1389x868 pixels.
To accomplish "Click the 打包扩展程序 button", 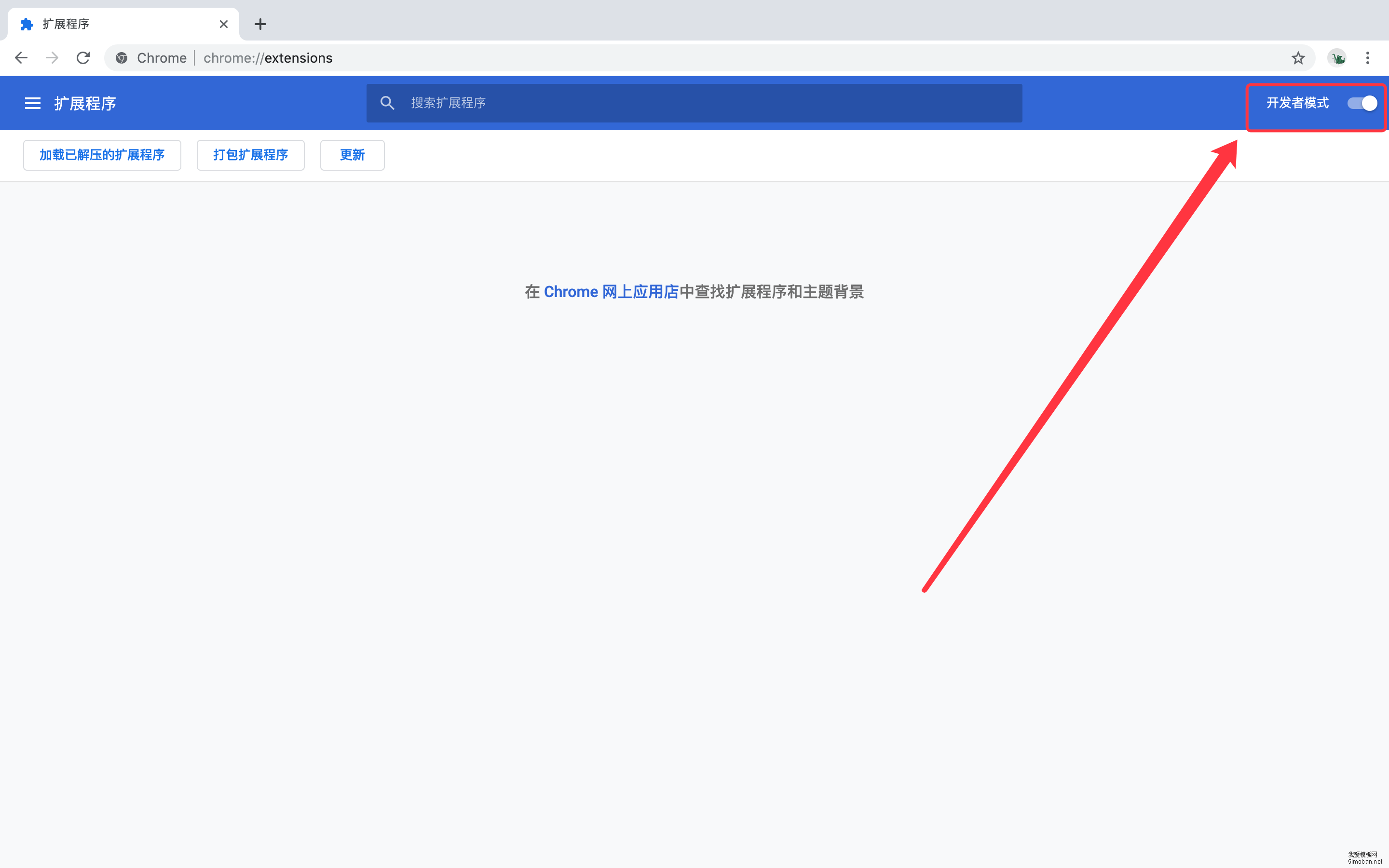I will pos(251,155).
